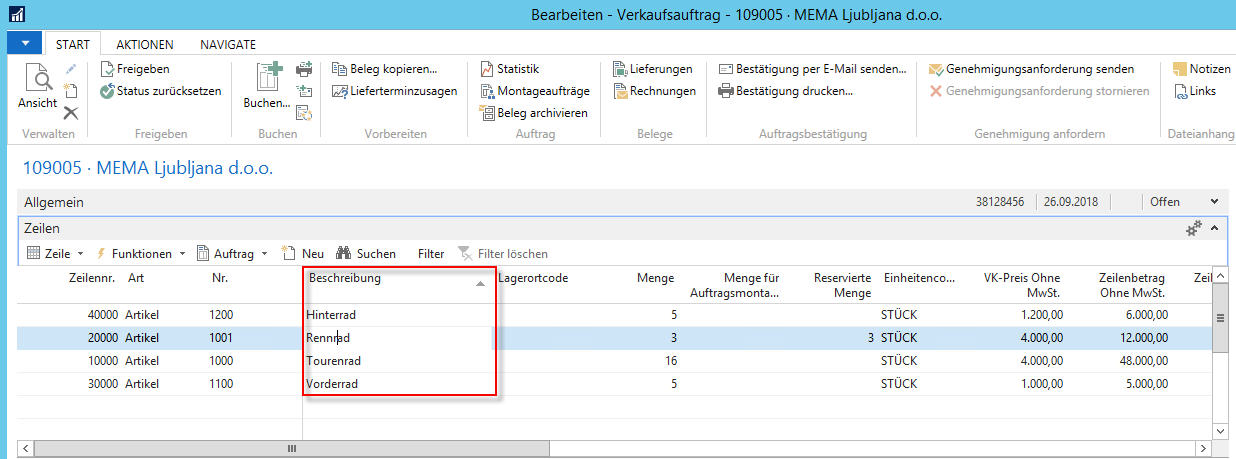Image resolution: width=1236 pixels, height=459 pixels.
Task: Click Status zurücksetzen
Action: pos(161,91)
